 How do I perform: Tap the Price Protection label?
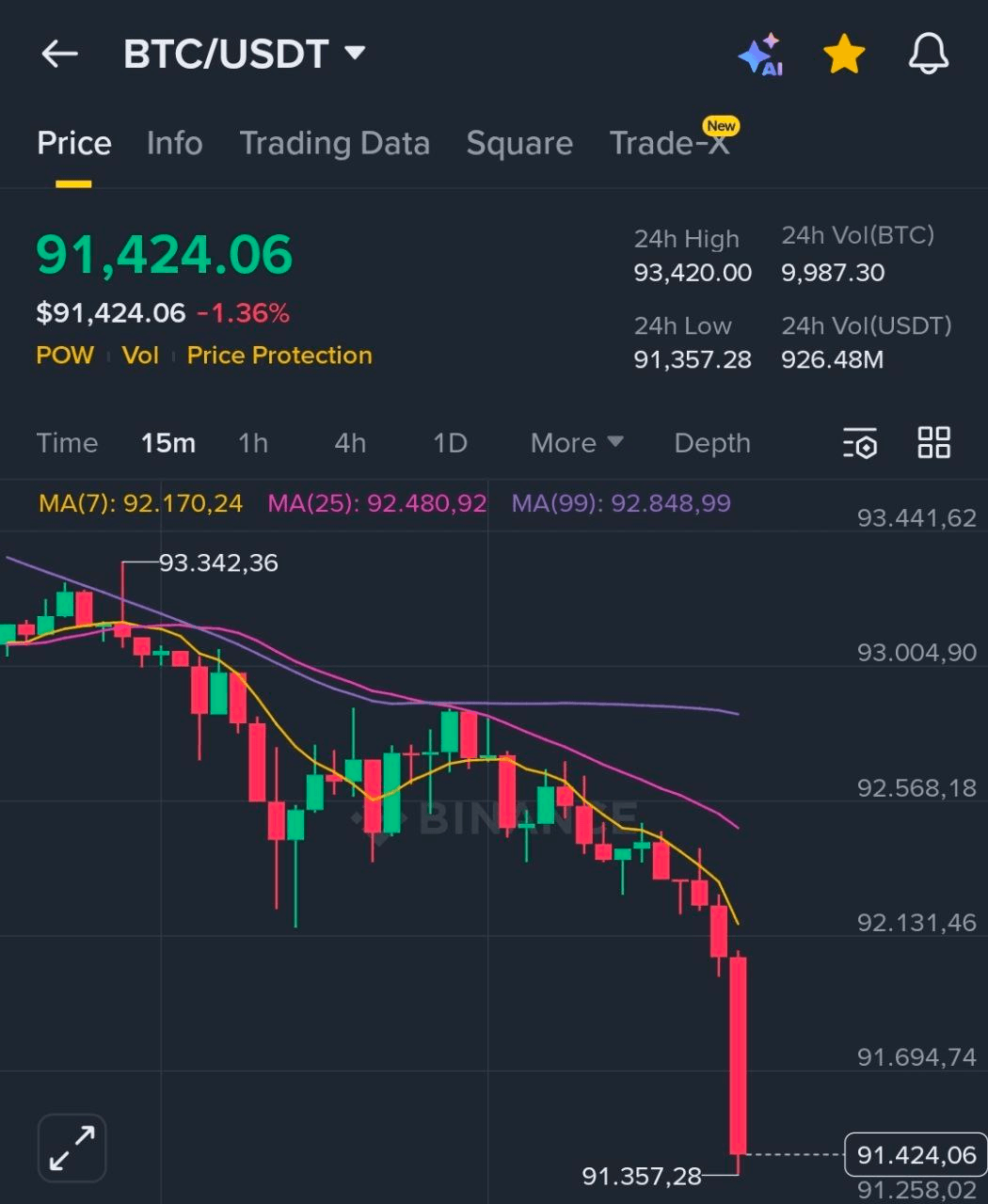point(279,356)
